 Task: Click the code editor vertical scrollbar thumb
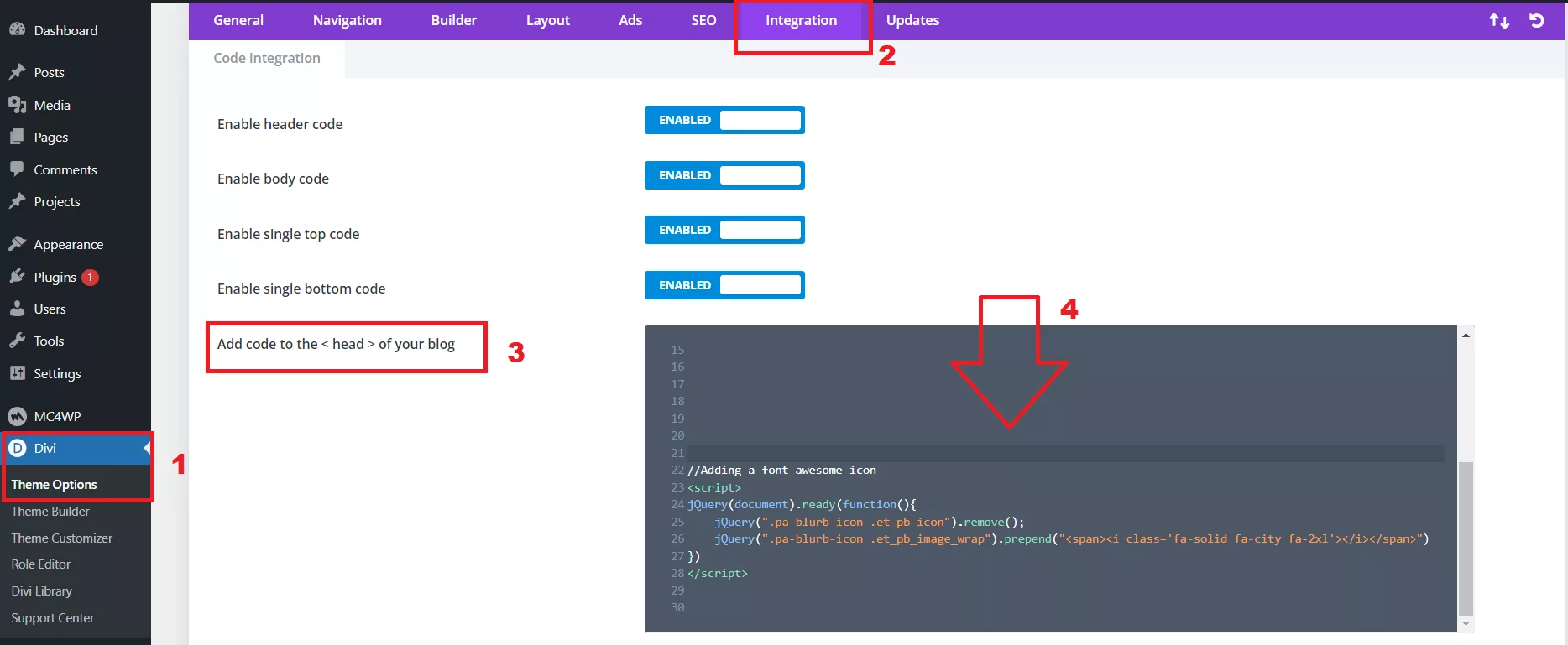[x=1466, y=538]
